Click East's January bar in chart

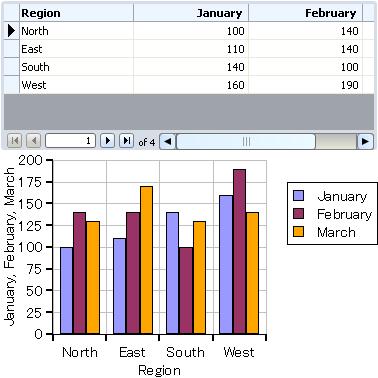120,286
